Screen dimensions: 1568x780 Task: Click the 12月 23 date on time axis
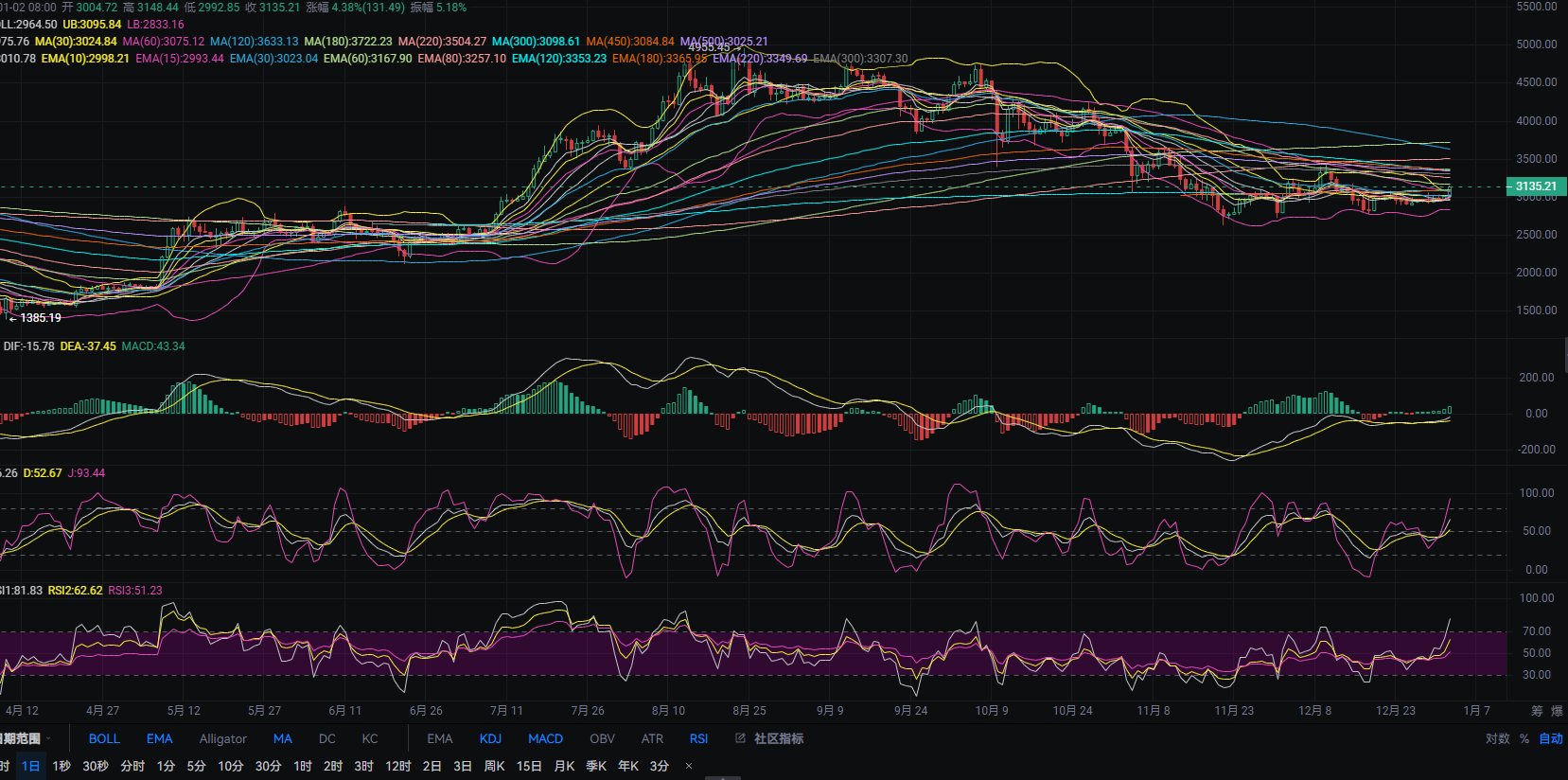[x=1395, y=711]
